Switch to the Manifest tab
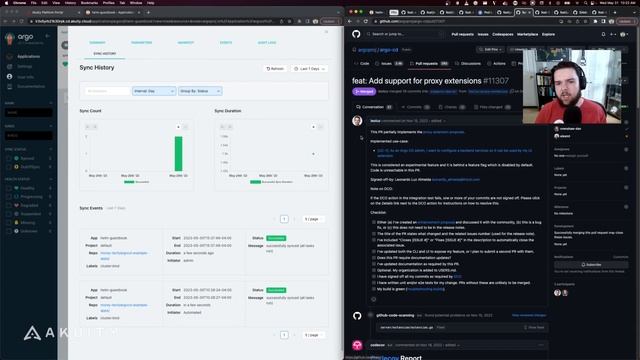640x360 pixels. point(186,42)
